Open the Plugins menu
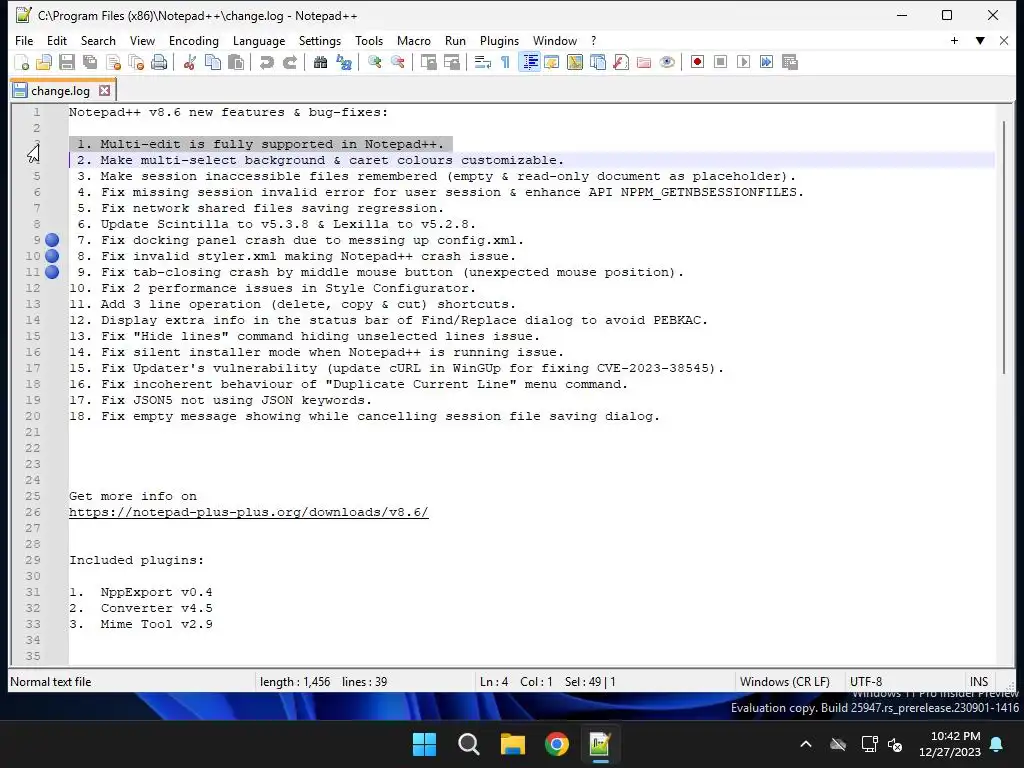1024x768 pixels. tap(500, 40)
